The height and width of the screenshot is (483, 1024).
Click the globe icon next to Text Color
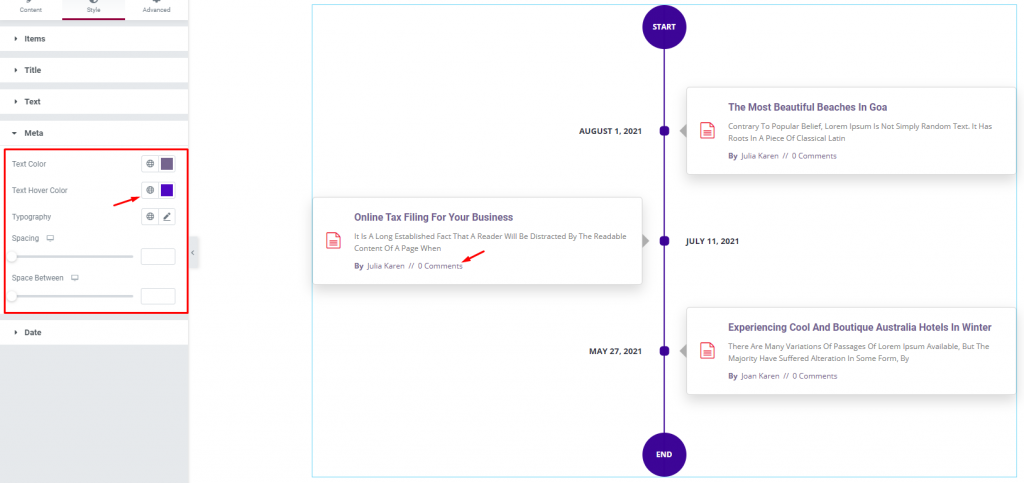150,164
